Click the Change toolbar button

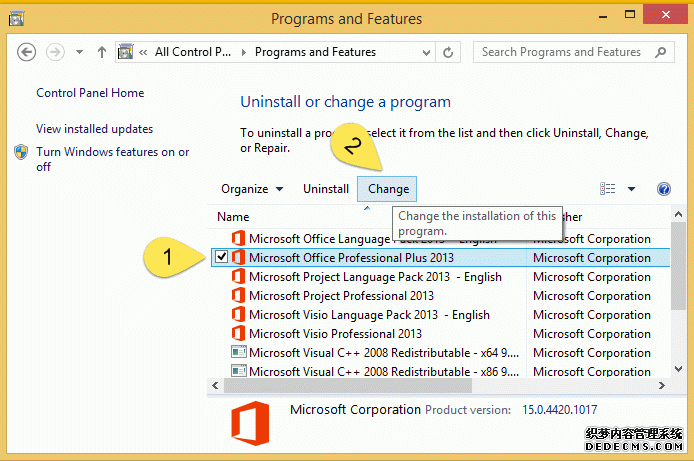click(x=387, y=189)
